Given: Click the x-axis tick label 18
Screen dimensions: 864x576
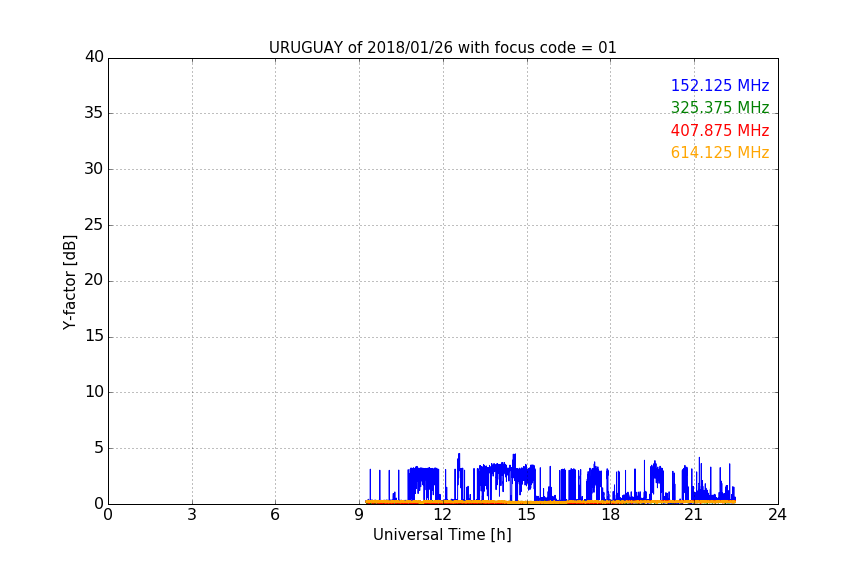Looking at the screenshot, I should click(611, 515).
